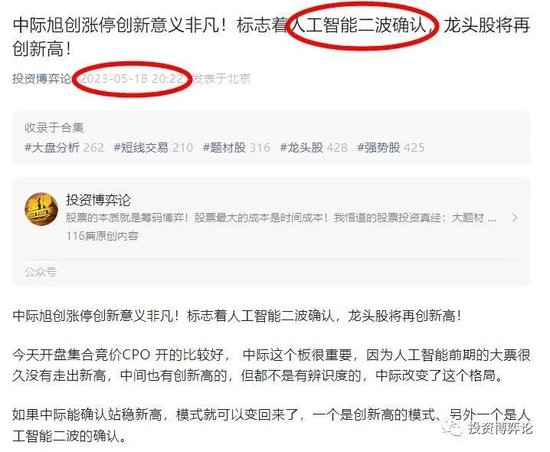Open the account card chevron arrow

tap(515, 218)
